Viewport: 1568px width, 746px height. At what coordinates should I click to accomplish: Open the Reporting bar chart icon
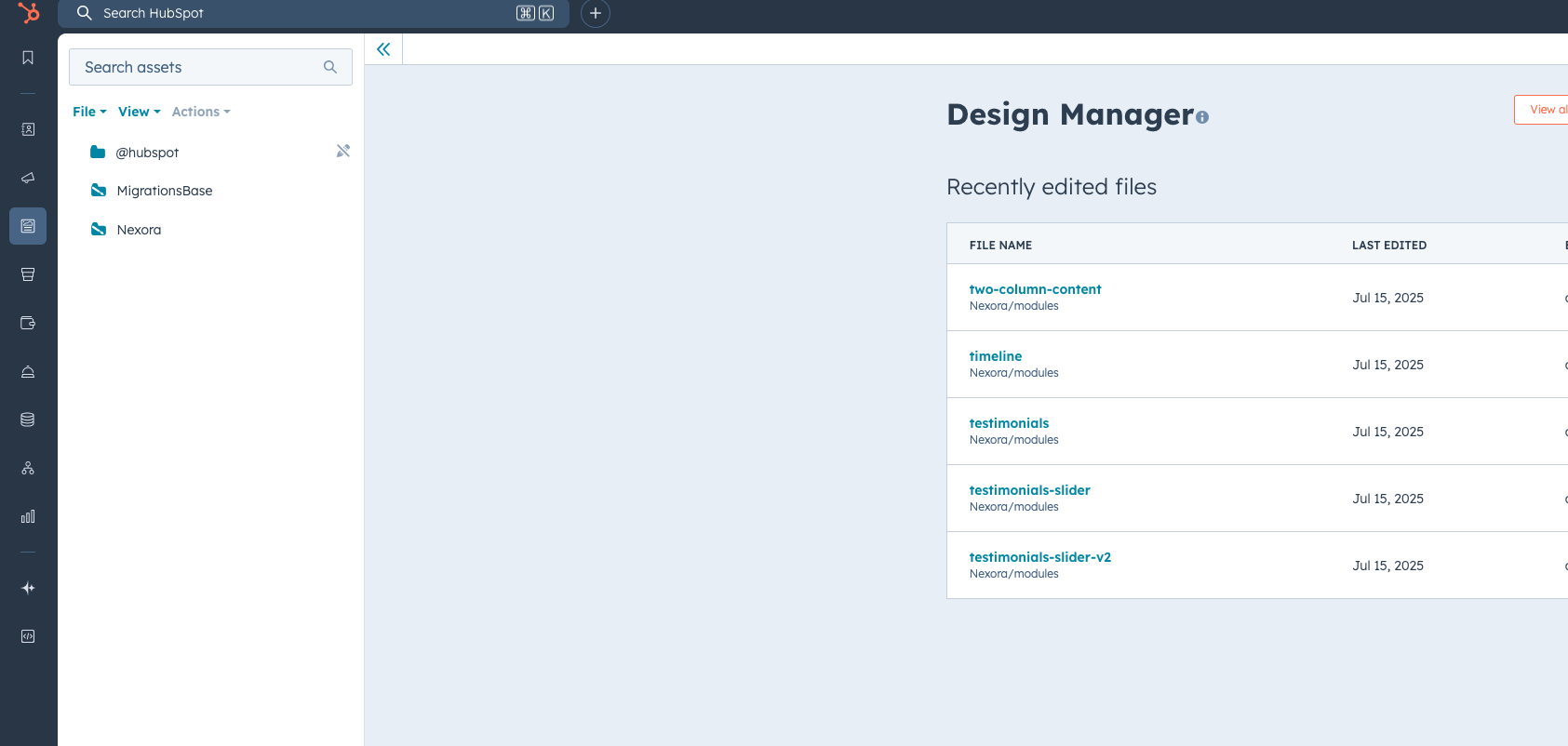(28, 516)
